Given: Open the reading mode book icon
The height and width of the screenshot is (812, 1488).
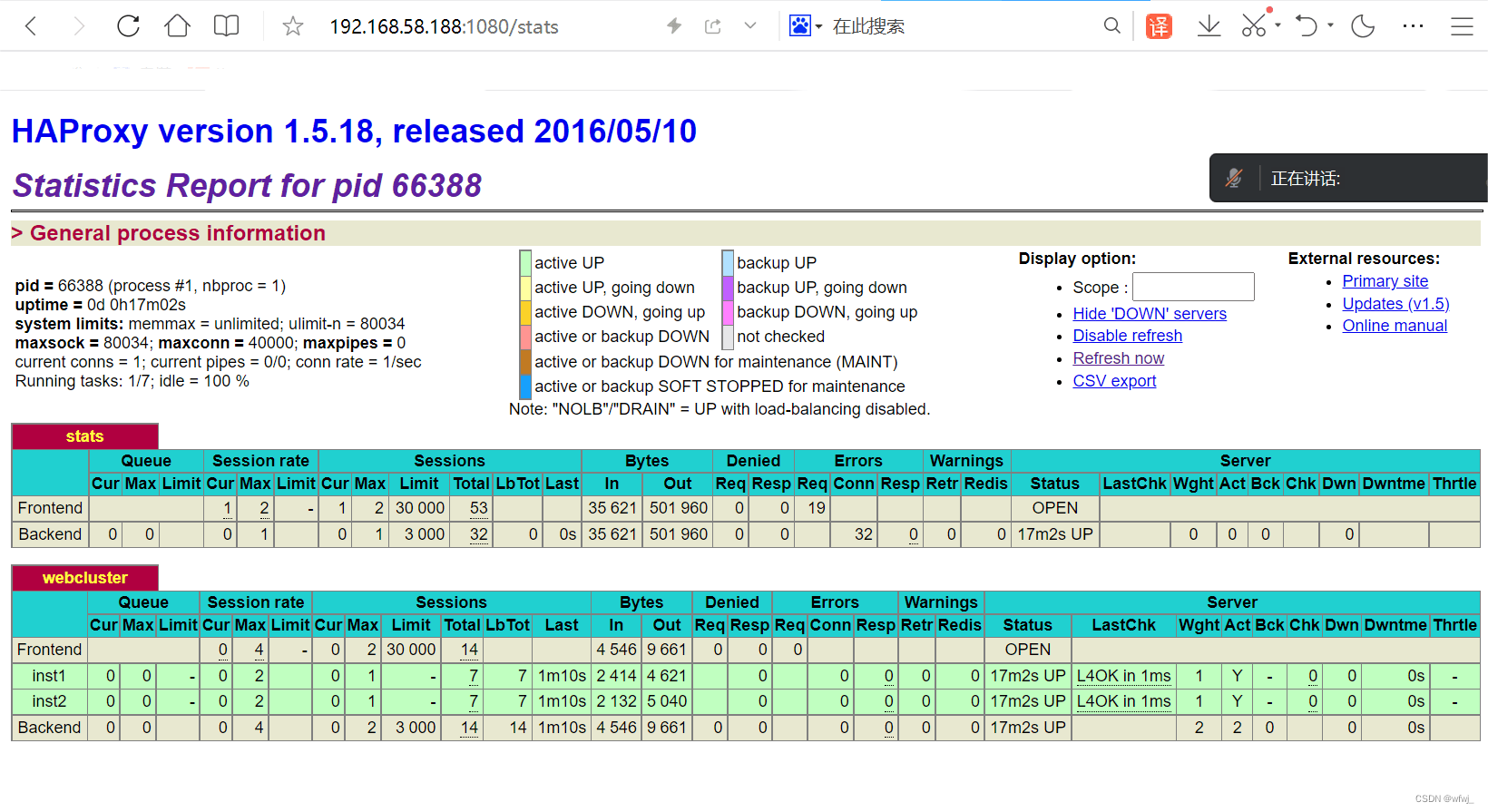Looking at the screenshot, I should tap(226, 26).
